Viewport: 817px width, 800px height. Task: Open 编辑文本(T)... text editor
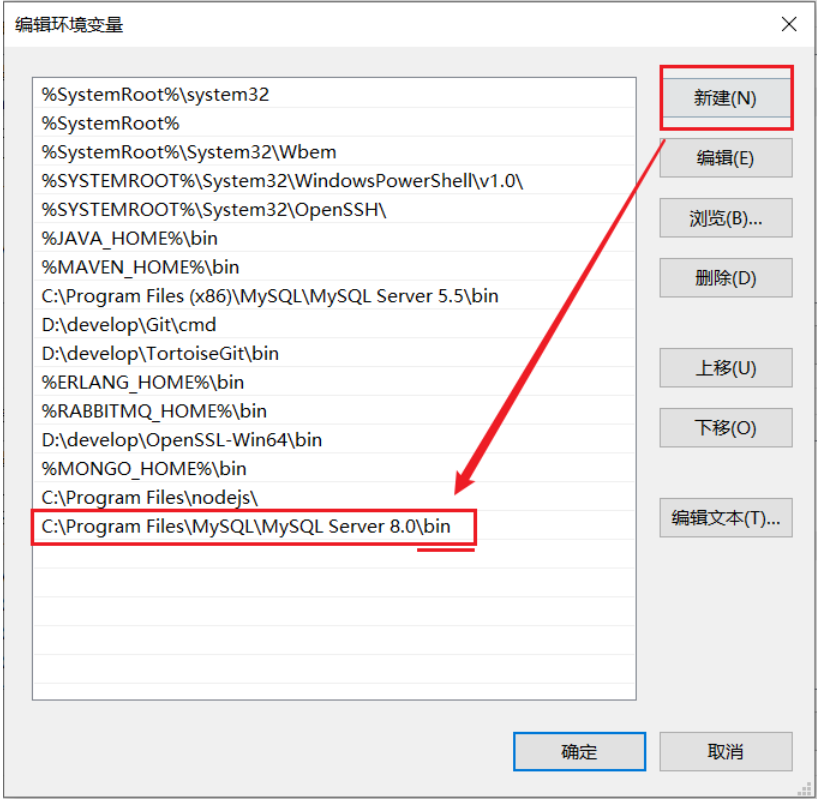(x=726, y=518)
